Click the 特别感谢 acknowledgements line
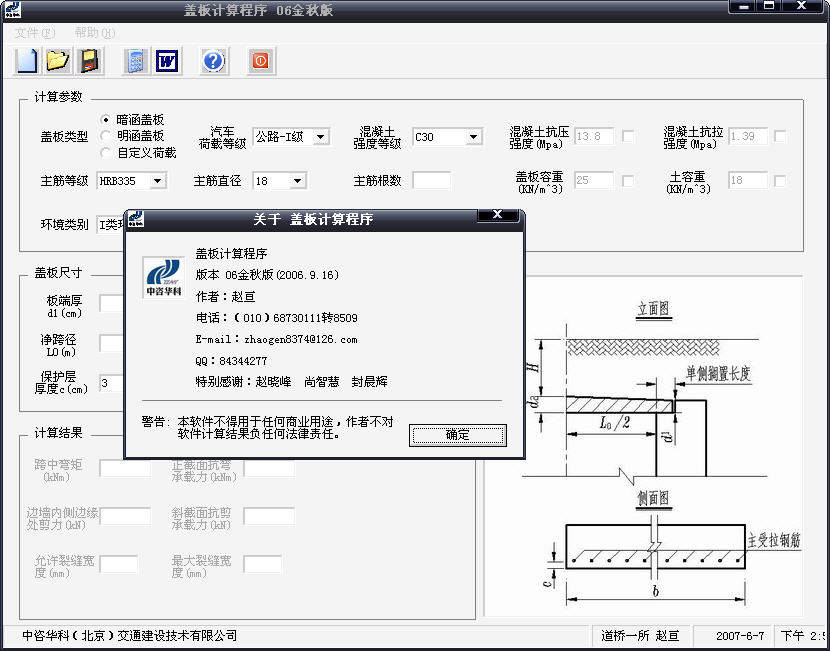This screenshot has width=830, height=651. pyautogui.click(x=291, y=382)
